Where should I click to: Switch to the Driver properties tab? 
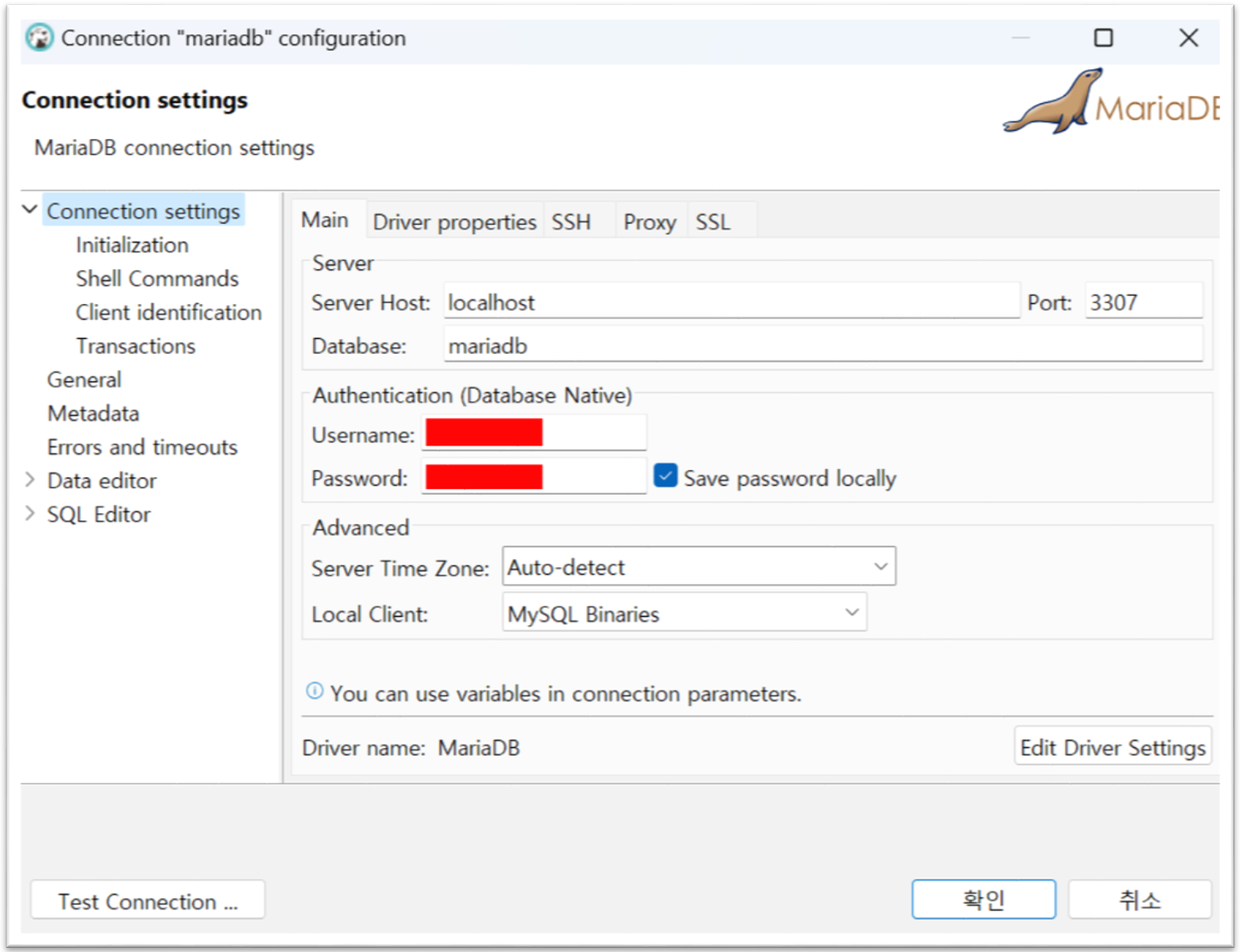point(455,222)
